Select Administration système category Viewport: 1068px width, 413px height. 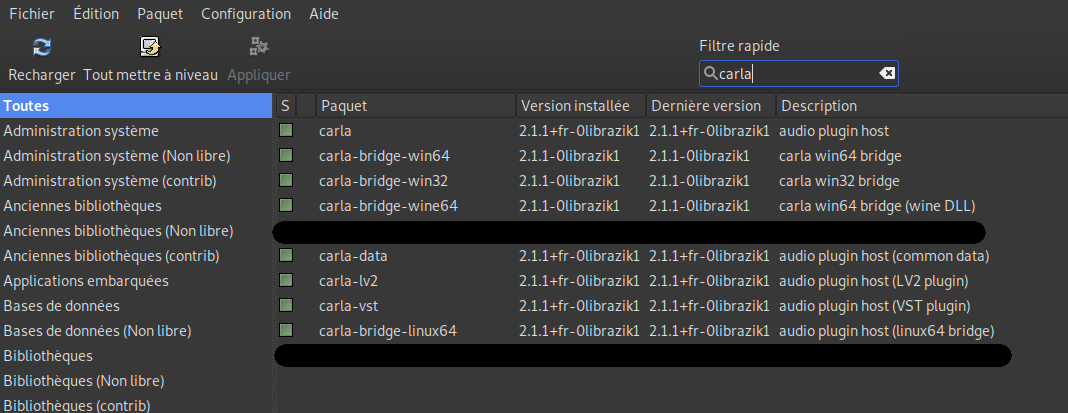81,131
